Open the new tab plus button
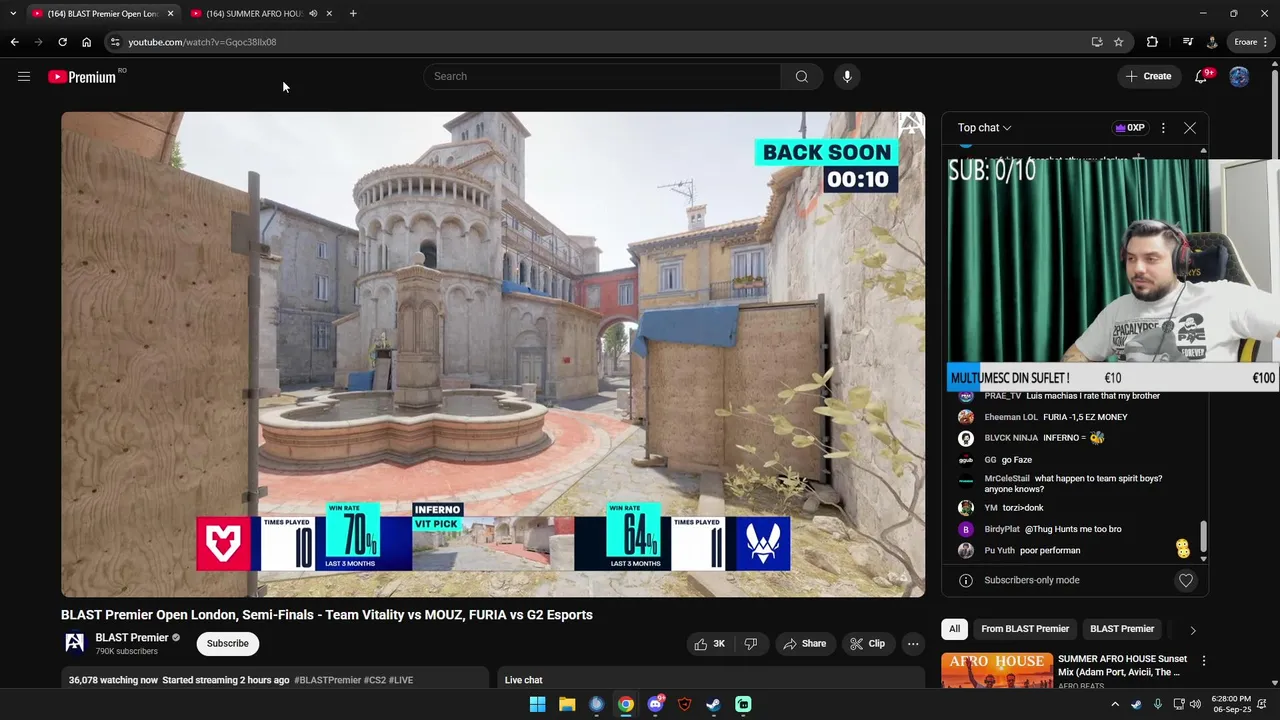Image resolution: width=1280 pixels, height=720 pixels. [x=353, y=13]
